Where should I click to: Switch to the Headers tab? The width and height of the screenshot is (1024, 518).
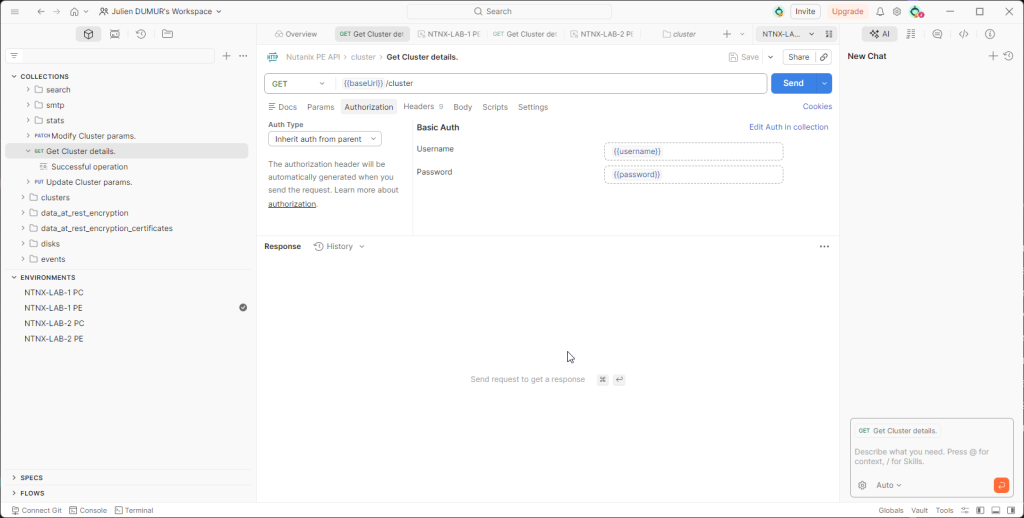click(x=418, y=107)
